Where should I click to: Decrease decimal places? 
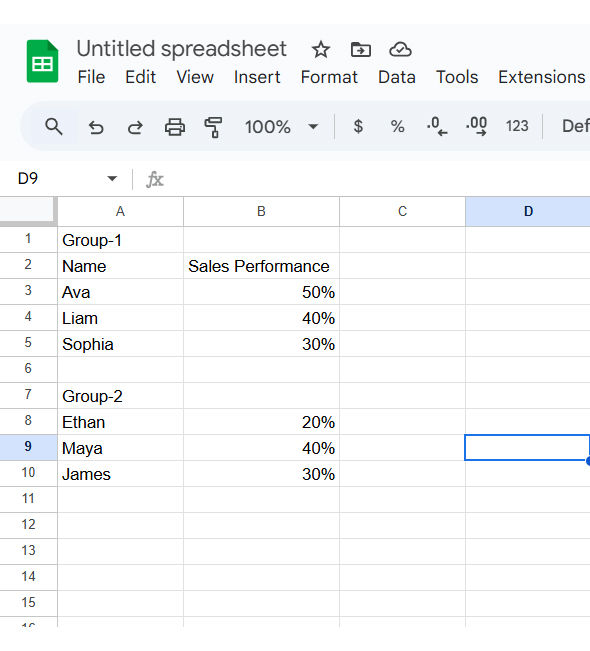[x=437, y=126]
